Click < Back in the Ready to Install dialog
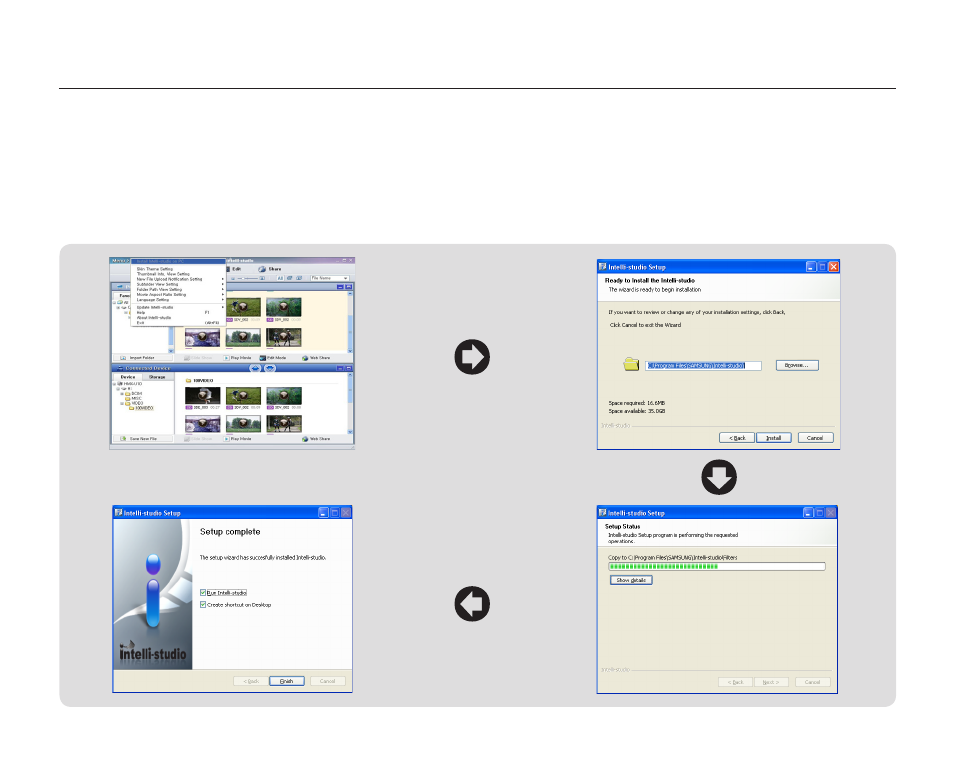Screen dimensions: 954x766 [737, 438]
